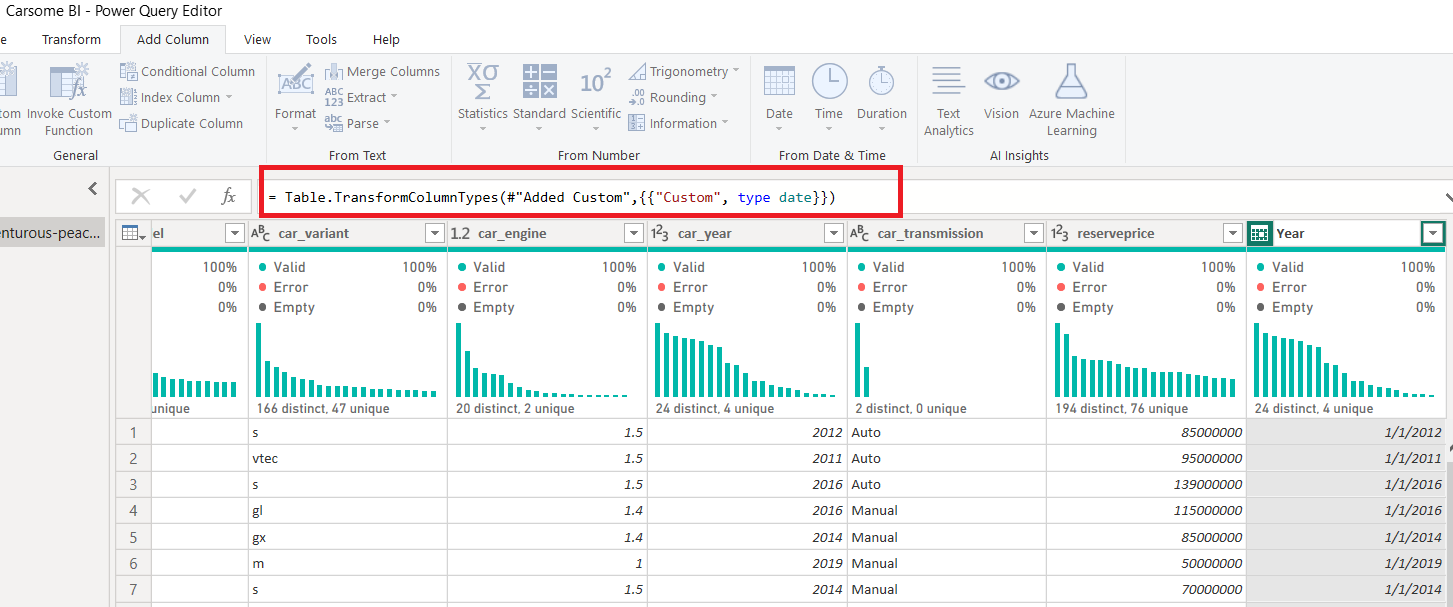Open the Invoke Custom Function tool
Screen dimensions: 1453x607
click(x=69, y=98)
